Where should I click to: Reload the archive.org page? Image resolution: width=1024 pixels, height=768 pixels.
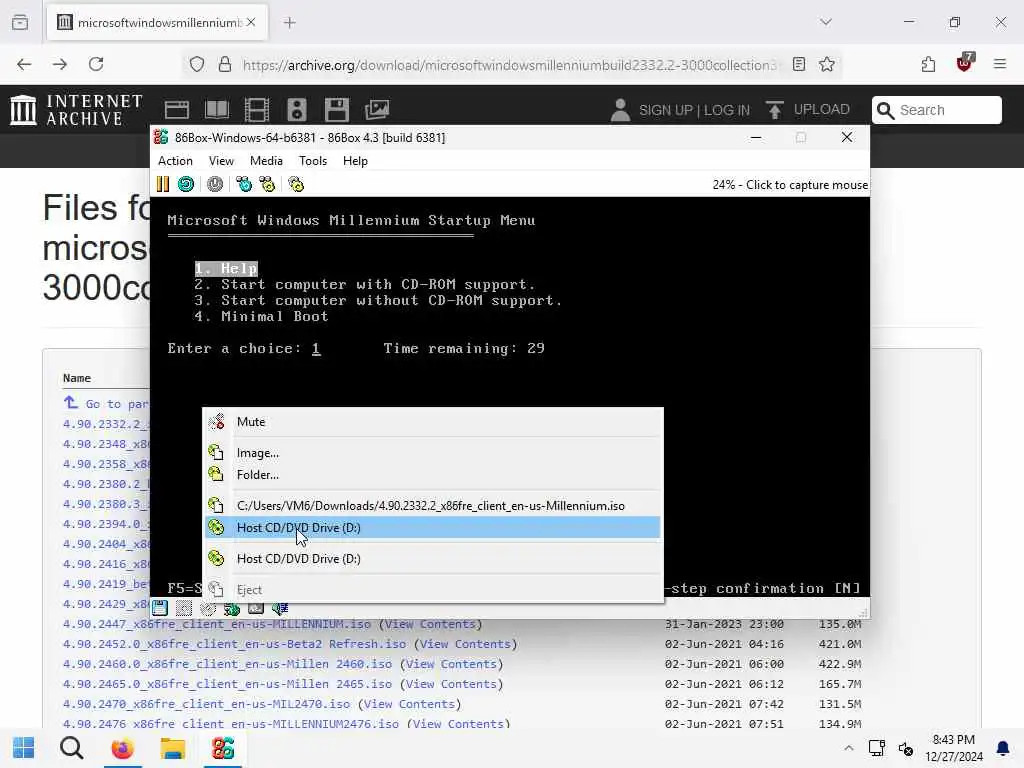[x=96, y=64]
